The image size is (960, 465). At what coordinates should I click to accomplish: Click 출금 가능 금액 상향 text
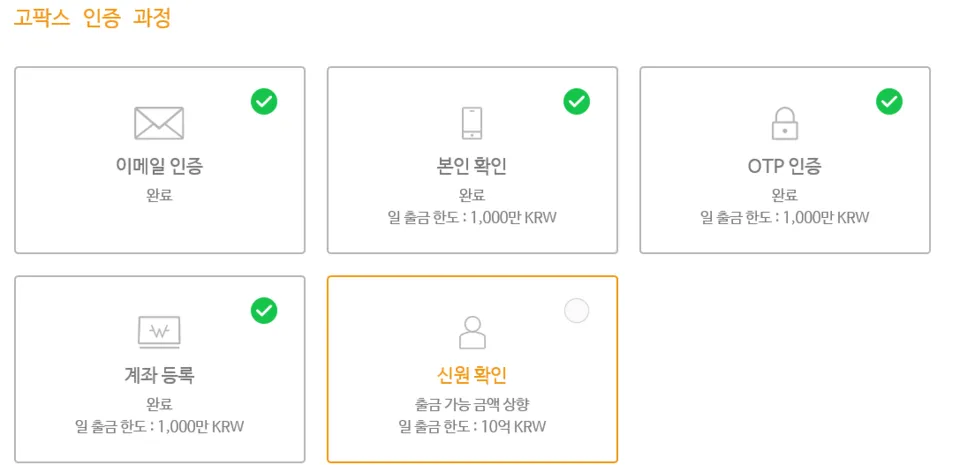tap(472, 404)
